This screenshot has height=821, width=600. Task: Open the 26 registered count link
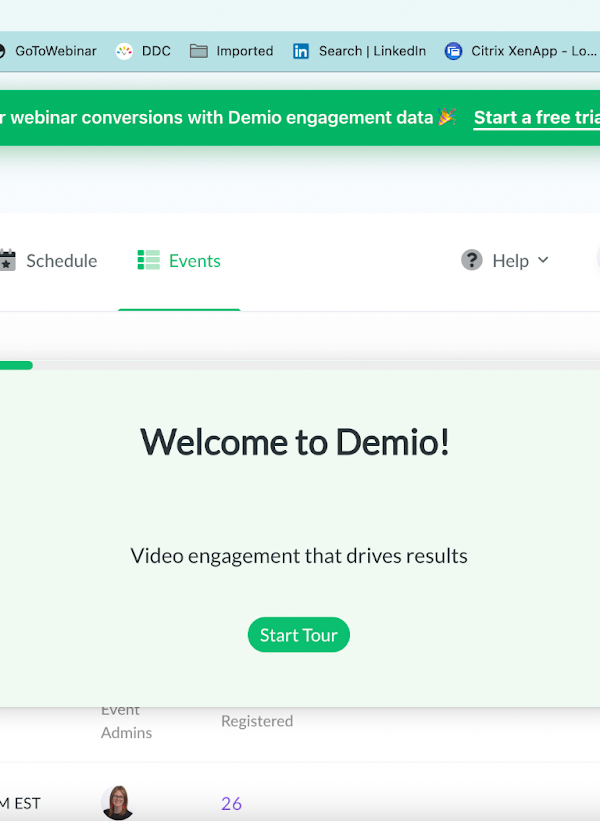pos(231,803)
